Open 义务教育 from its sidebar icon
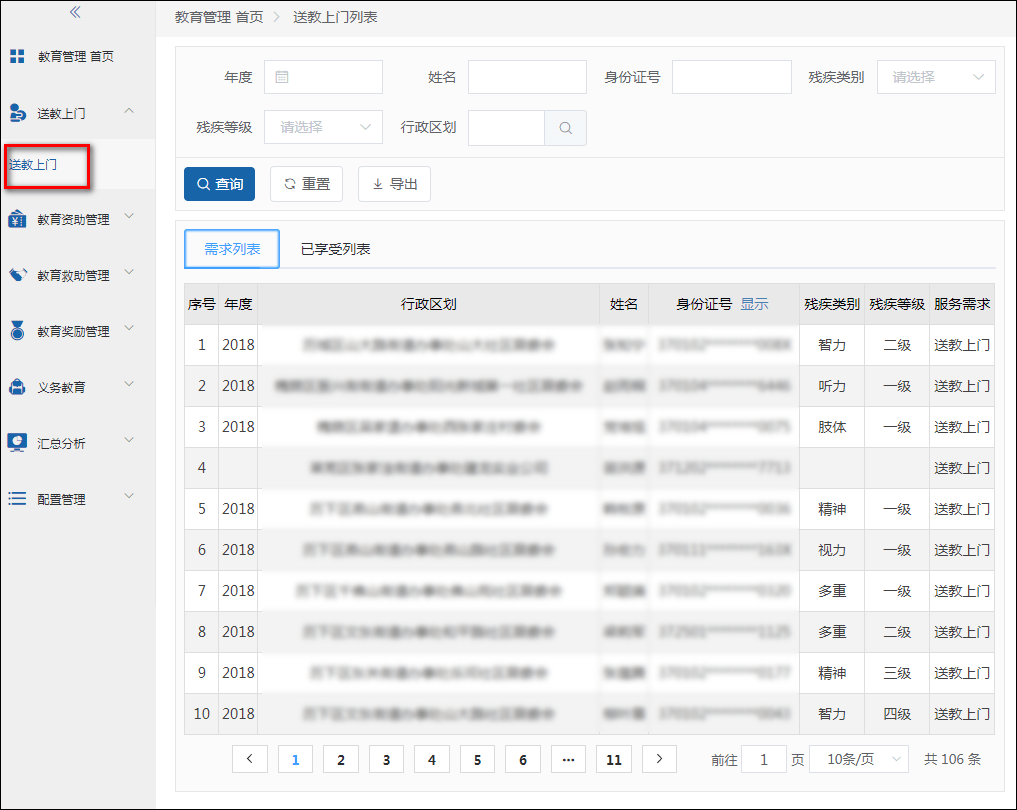The height and width of the screenshot is (810, 1017). point(17,386)
